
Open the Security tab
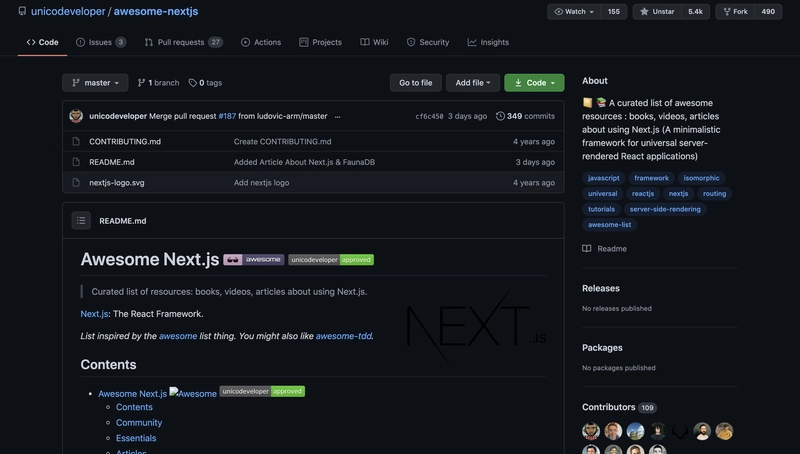tap(428, 42)
